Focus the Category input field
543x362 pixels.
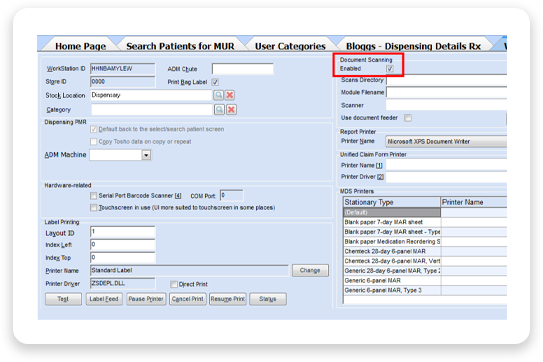pyautogui.click(x=152, y=110)
